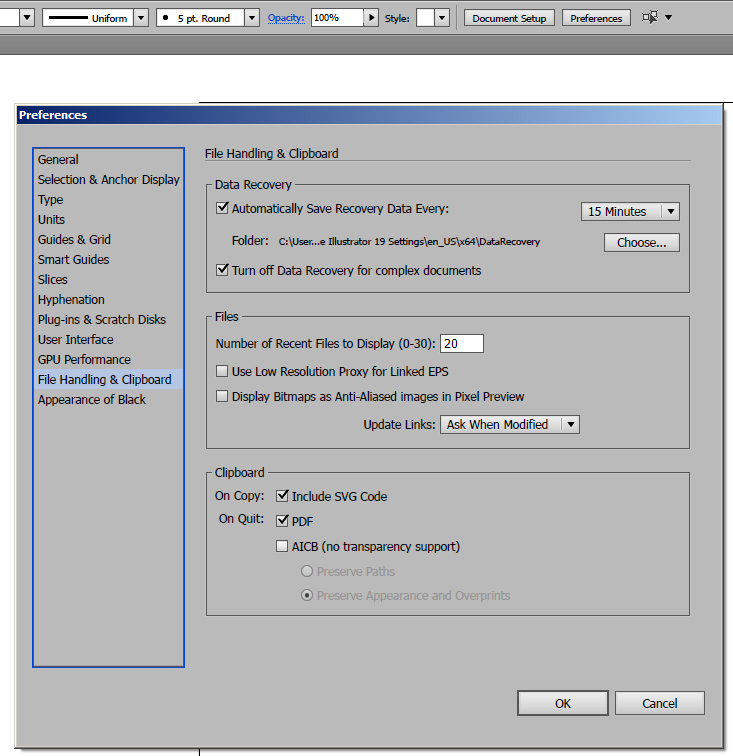Select File Handling & Clipboard category
733x756 pixels.
(x=108, y=379)
